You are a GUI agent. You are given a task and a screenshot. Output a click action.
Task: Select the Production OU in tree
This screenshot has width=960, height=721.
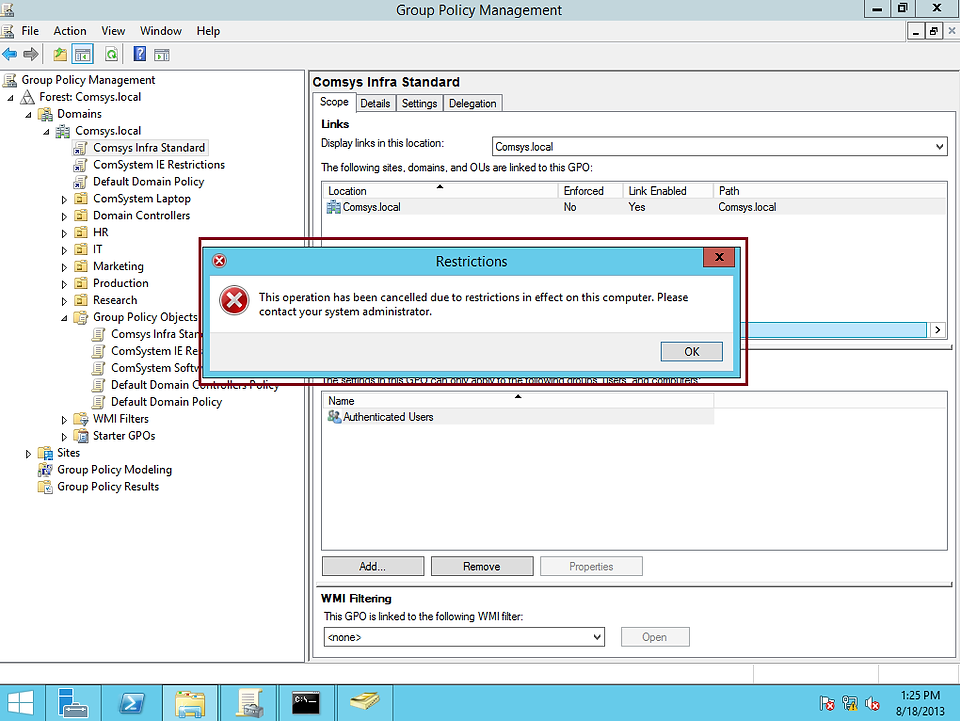point(121,283)
